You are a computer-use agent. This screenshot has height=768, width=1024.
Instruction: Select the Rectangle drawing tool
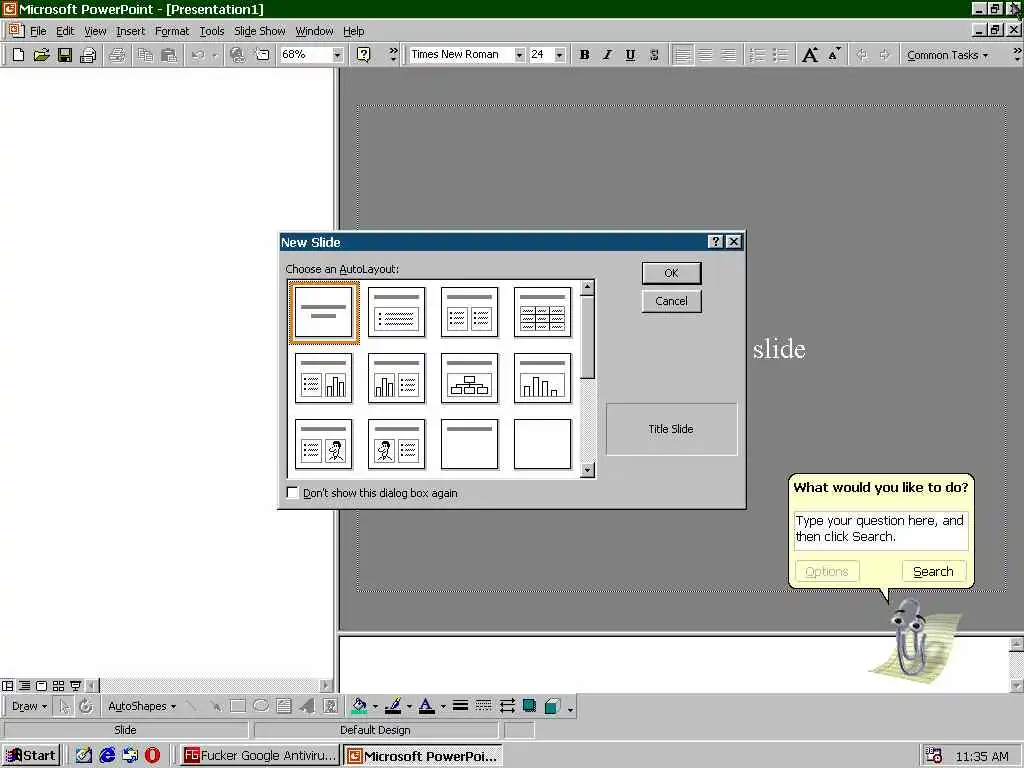pyautogui.click(x=238, y=706)
